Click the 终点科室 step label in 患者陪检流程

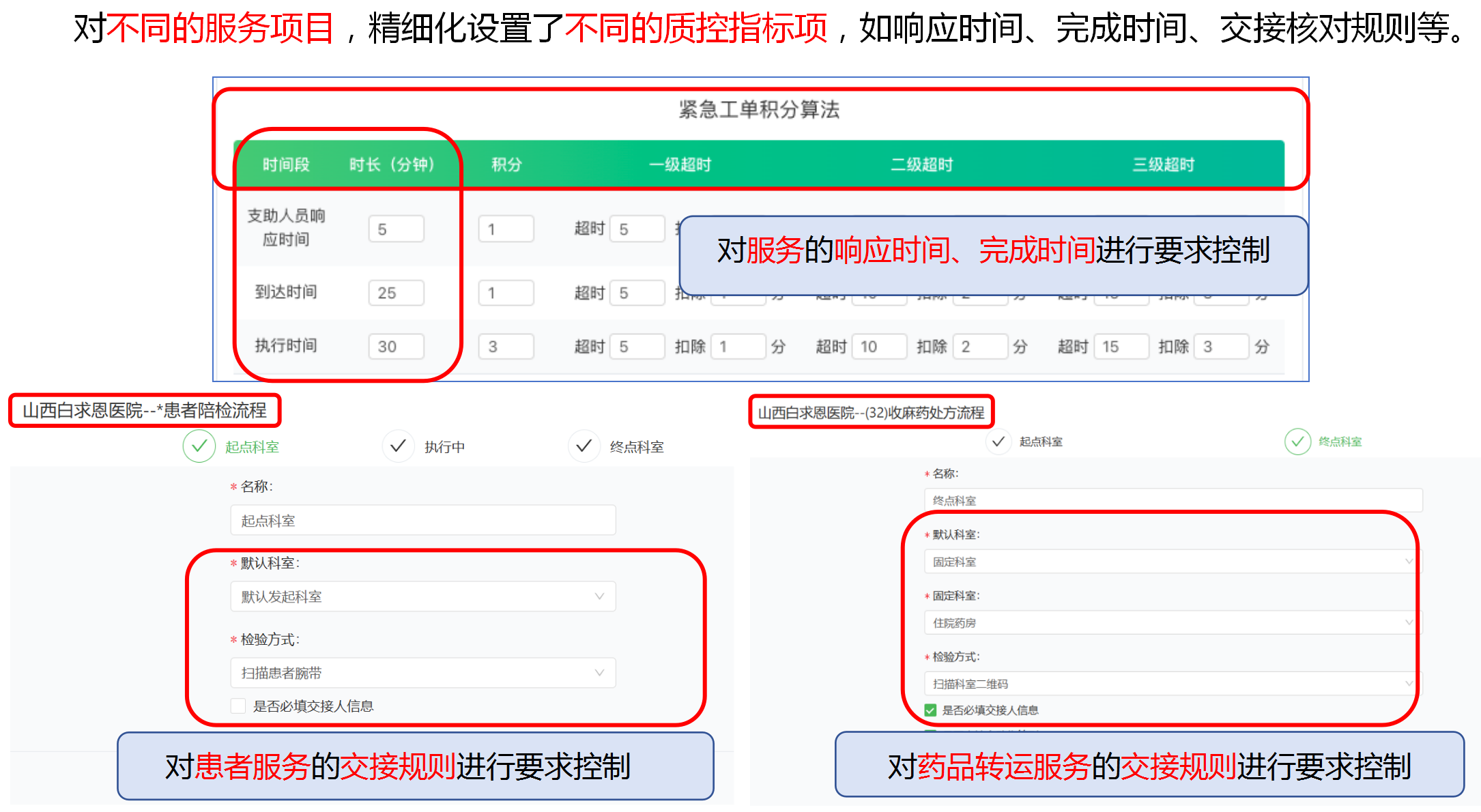[x=637, y=447]
